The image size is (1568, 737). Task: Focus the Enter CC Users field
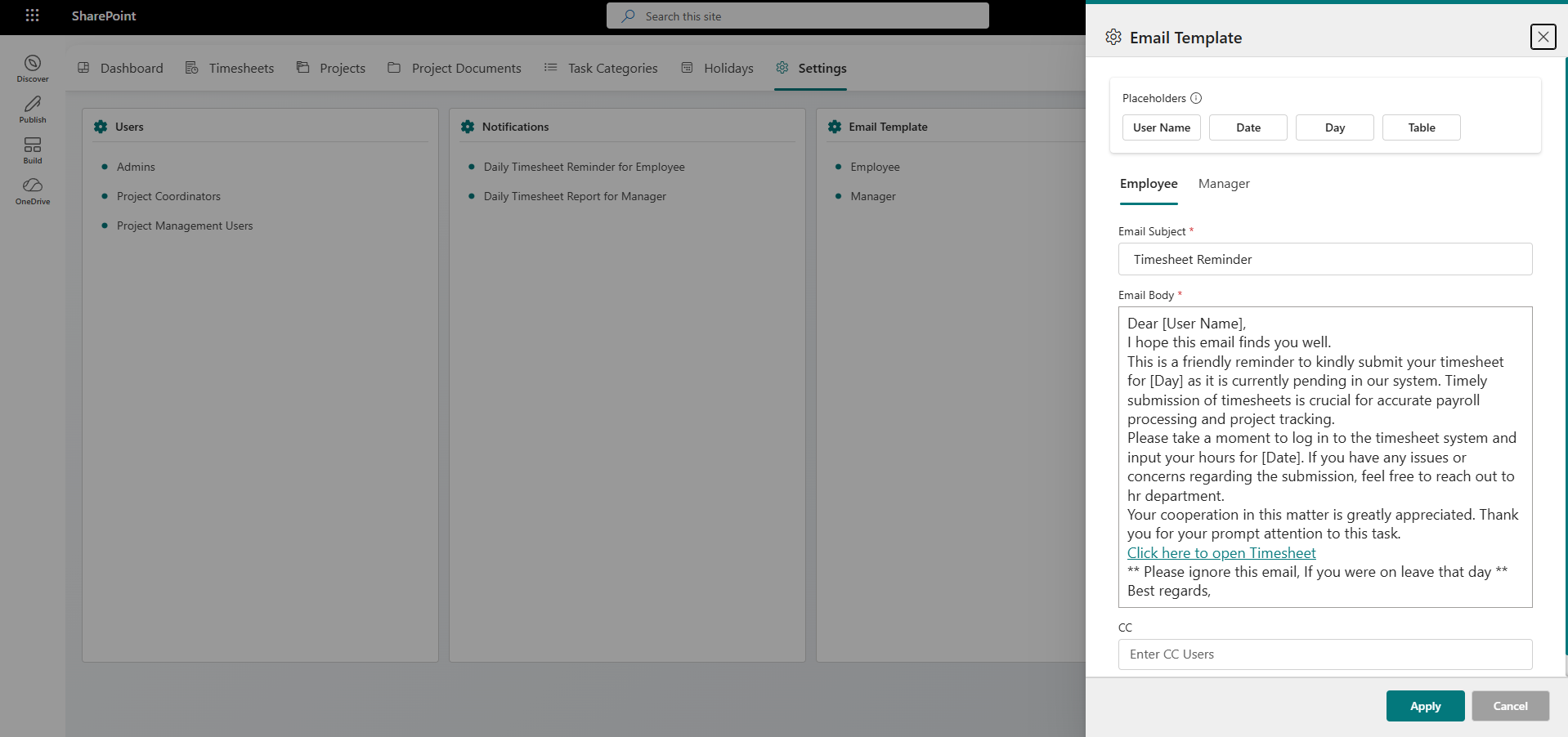point(1325,654)
